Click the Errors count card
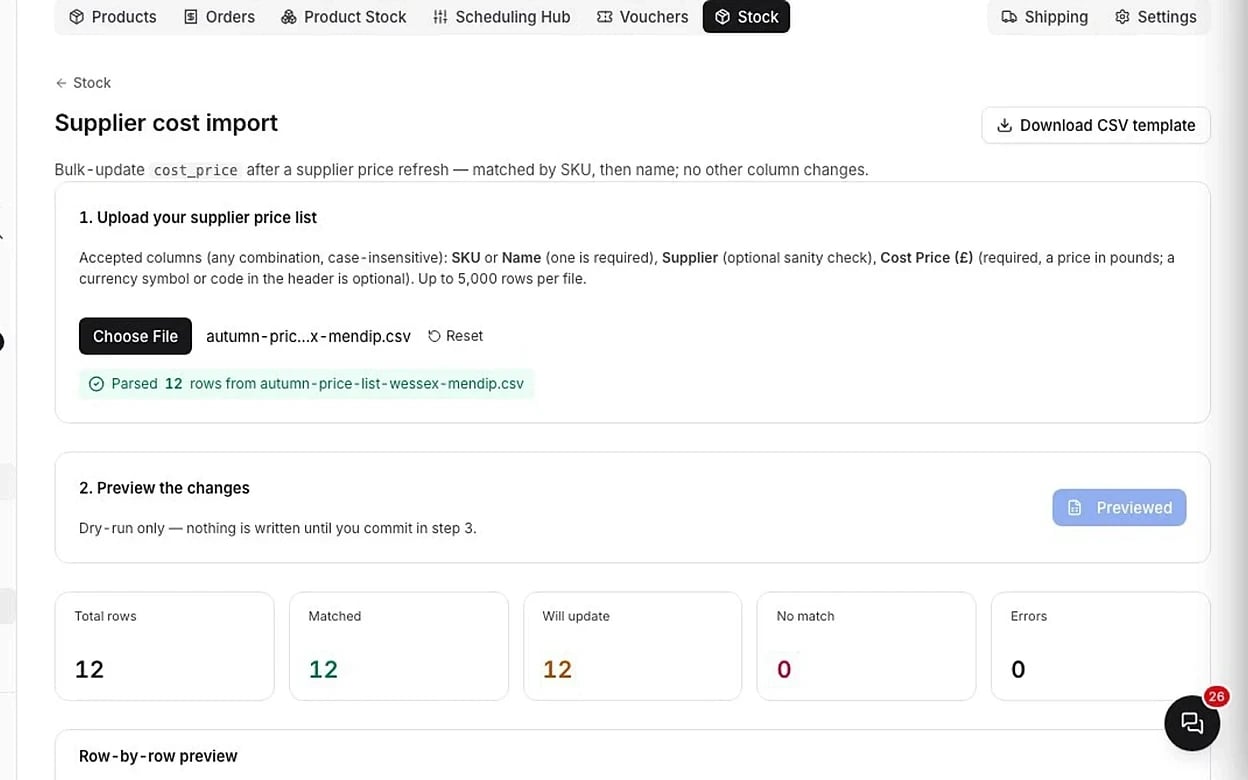 1100,646
